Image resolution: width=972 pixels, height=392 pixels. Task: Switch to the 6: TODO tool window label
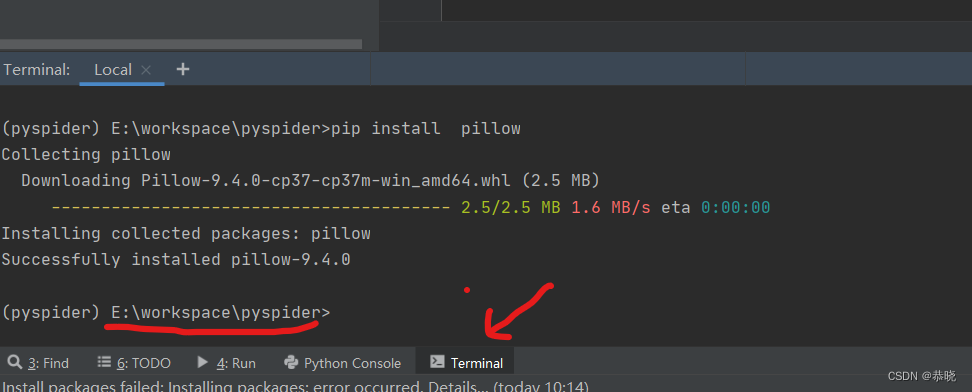point(143,363)
